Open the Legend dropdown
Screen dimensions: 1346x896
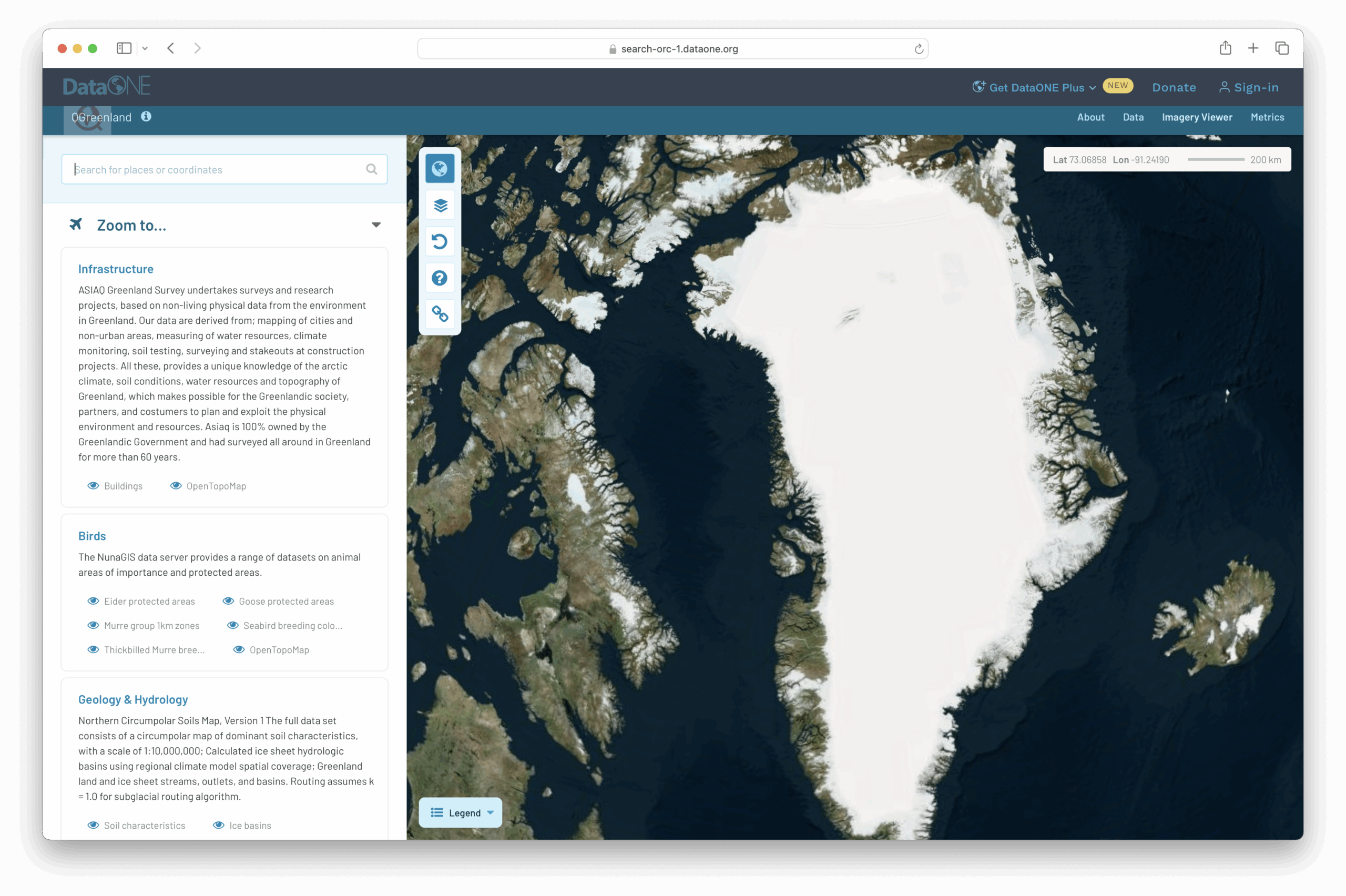(461, 812)
